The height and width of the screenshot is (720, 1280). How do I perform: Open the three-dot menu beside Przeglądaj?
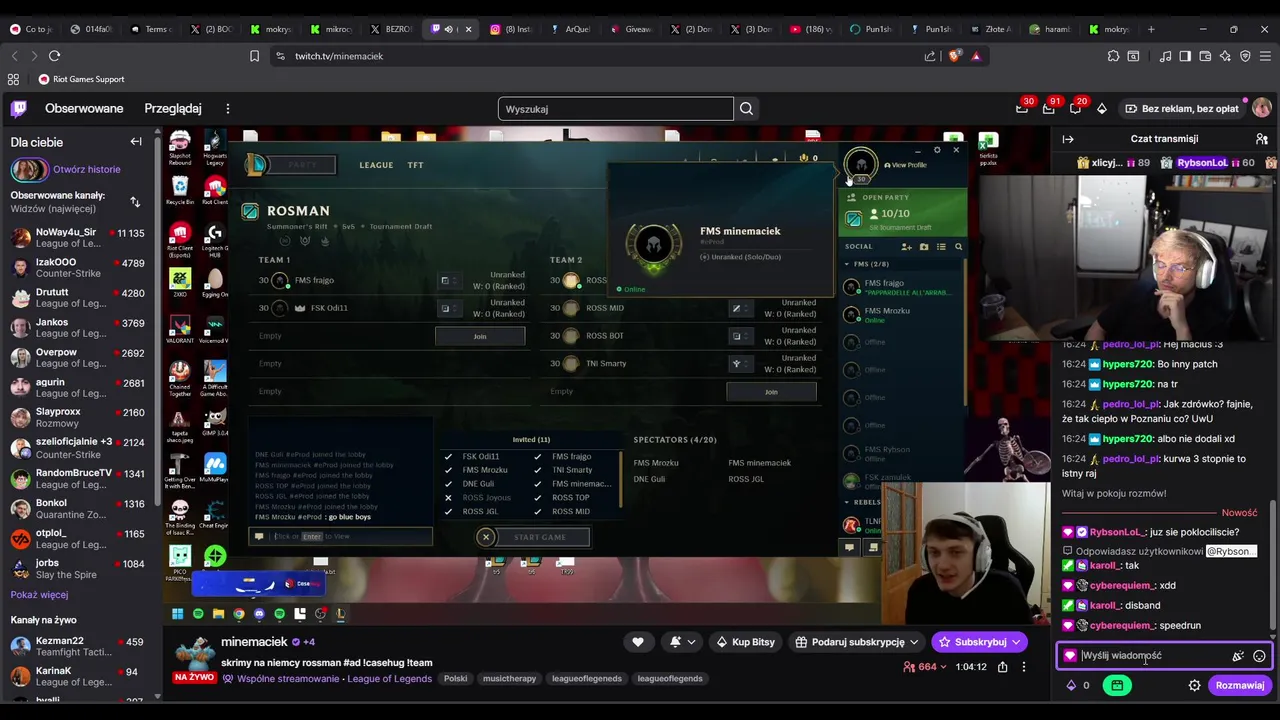pos(227,108)
